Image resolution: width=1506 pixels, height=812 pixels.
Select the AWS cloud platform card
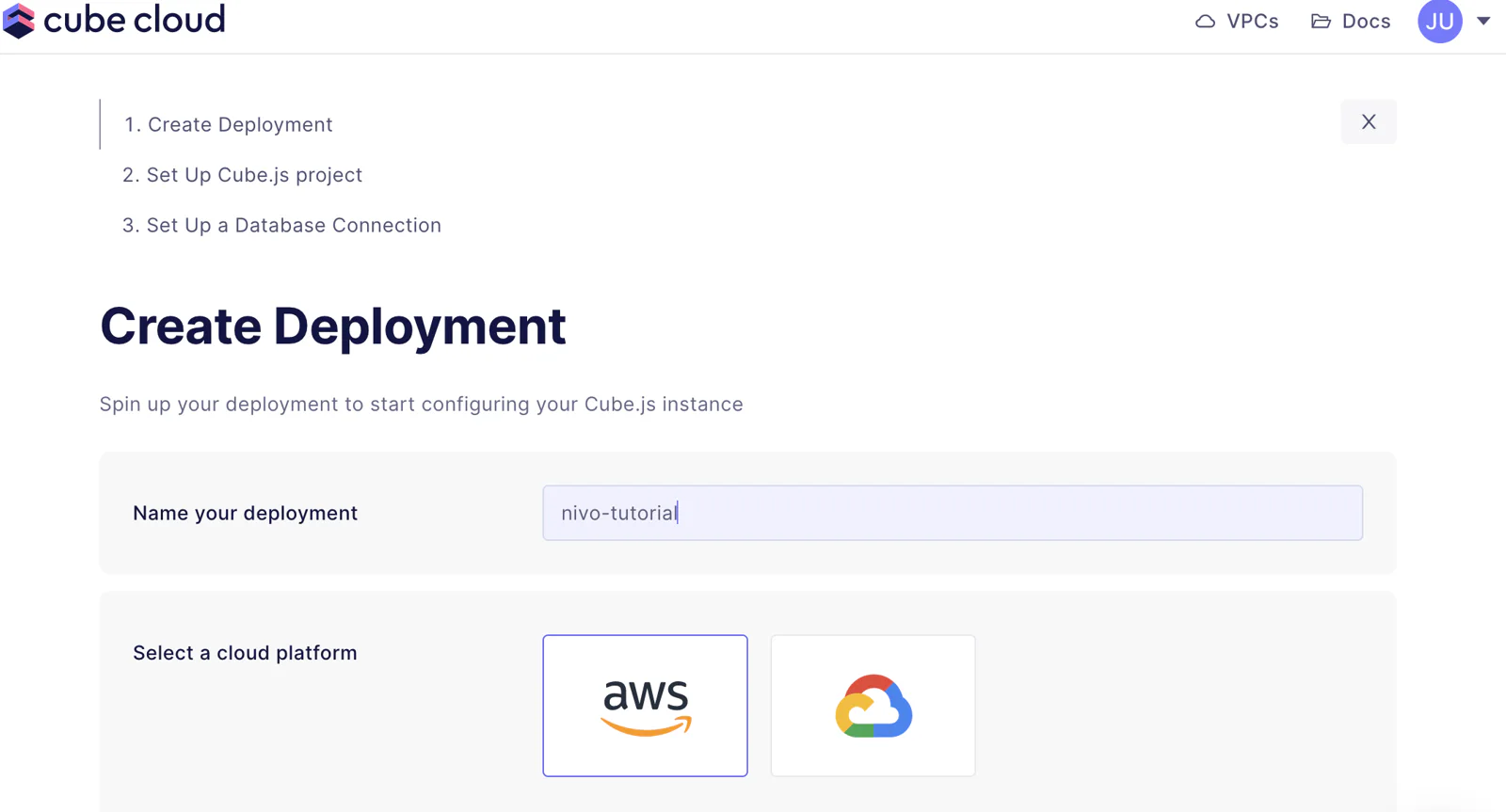coord(645,706)
